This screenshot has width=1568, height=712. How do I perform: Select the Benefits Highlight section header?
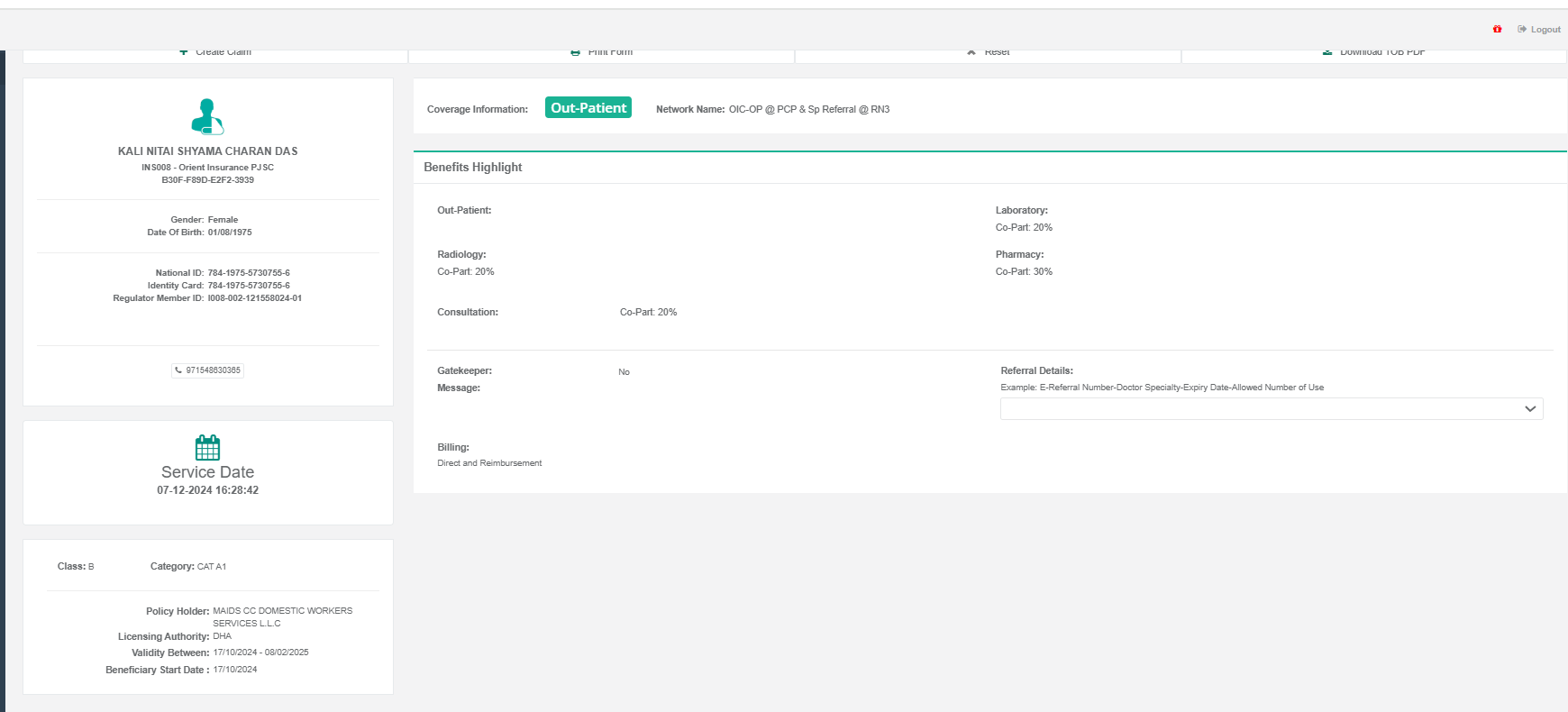pyautogui.click(x=473, y=168)
